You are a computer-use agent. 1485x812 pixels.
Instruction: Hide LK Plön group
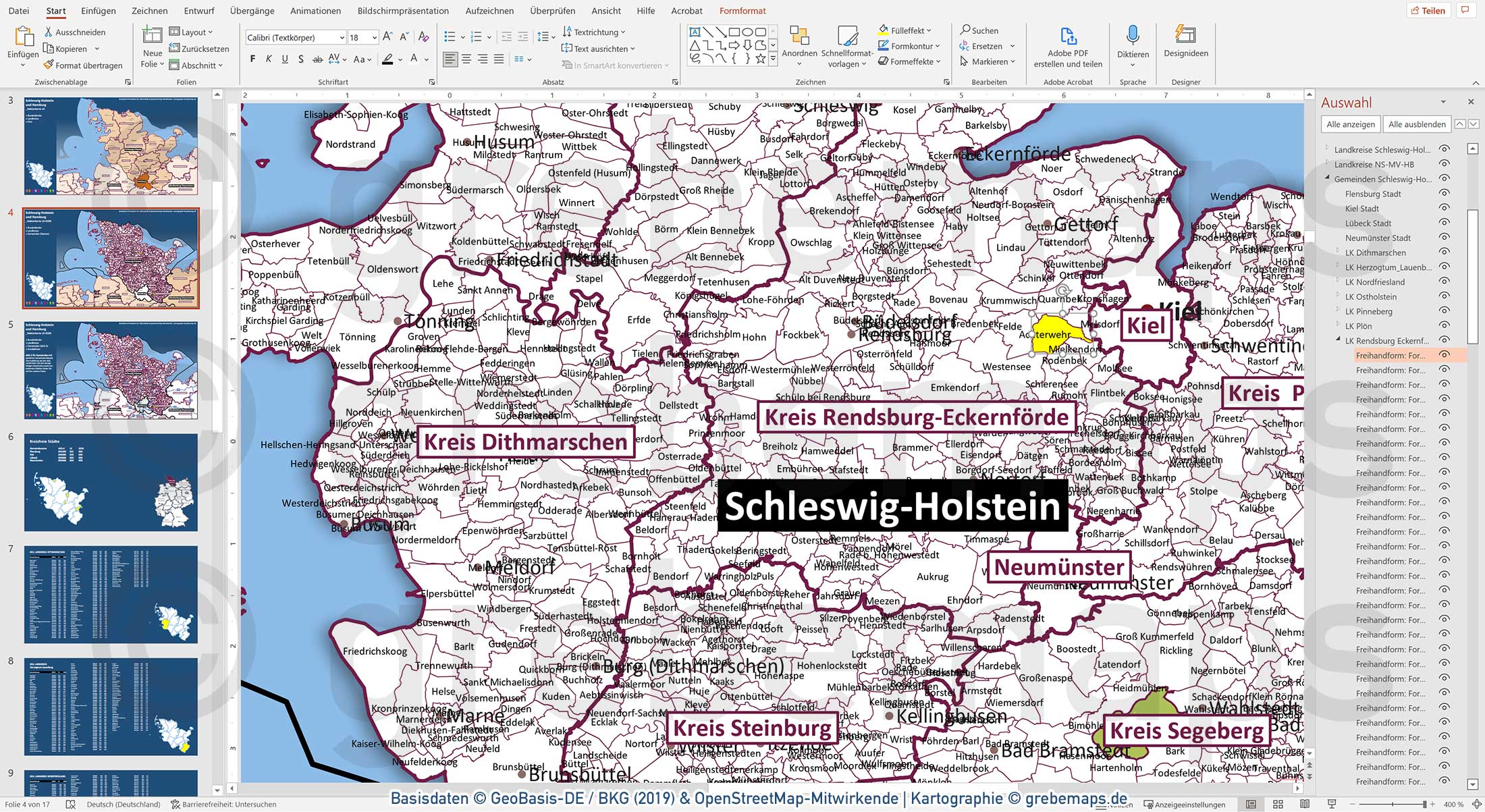[1444, 326]
